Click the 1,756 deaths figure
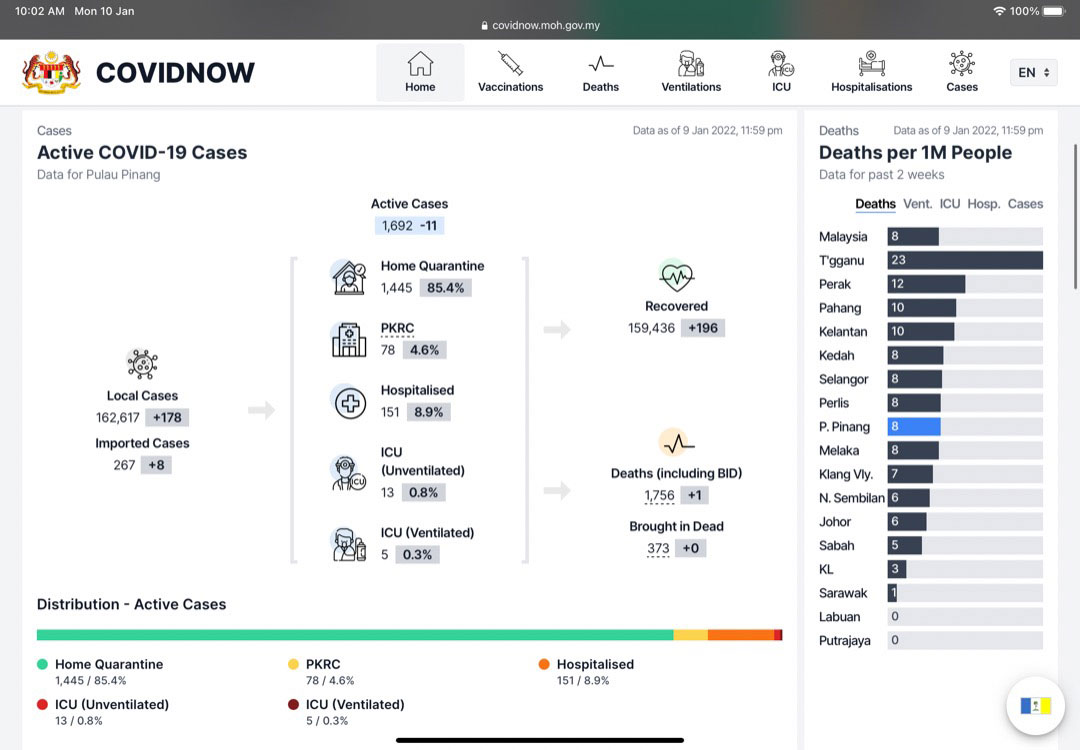The width and height of the screenshot is (1080, 750). [x=659, y=495]
